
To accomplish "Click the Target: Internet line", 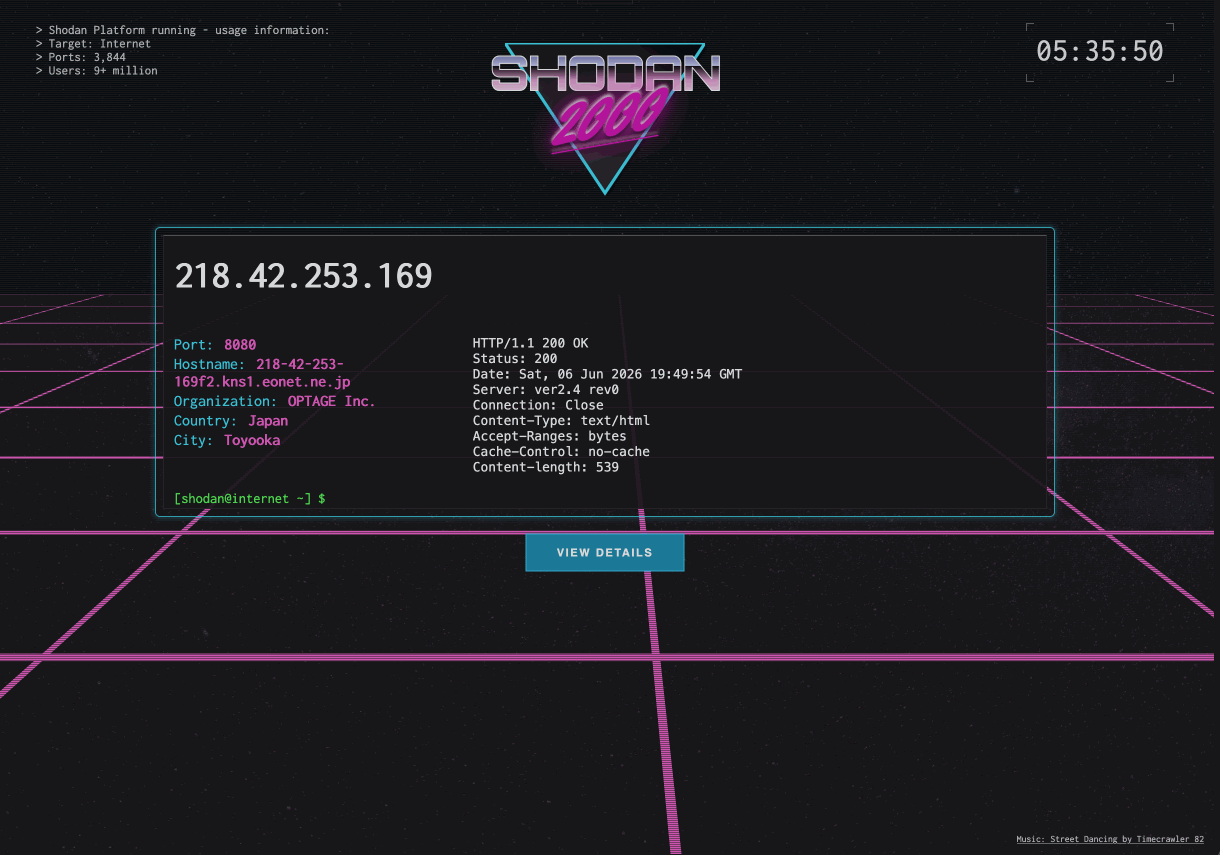I will 93,44.
